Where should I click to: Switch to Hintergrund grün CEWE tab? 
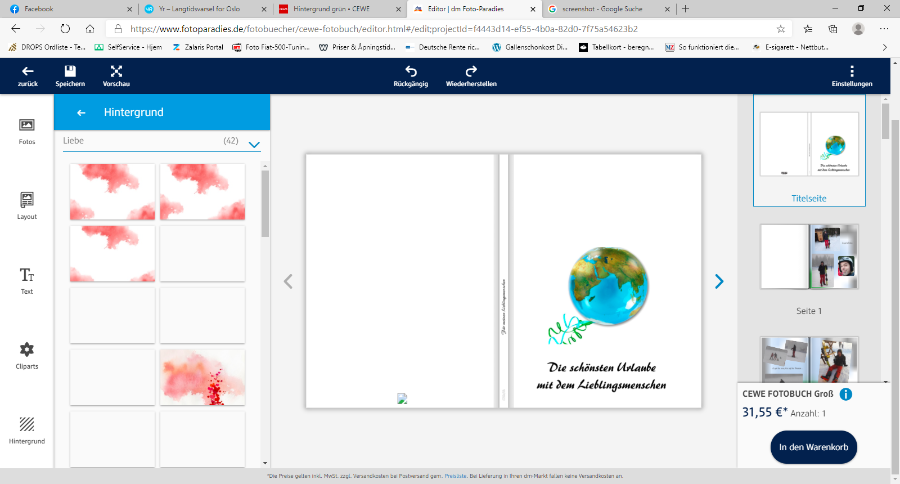(x=339, y=9)
